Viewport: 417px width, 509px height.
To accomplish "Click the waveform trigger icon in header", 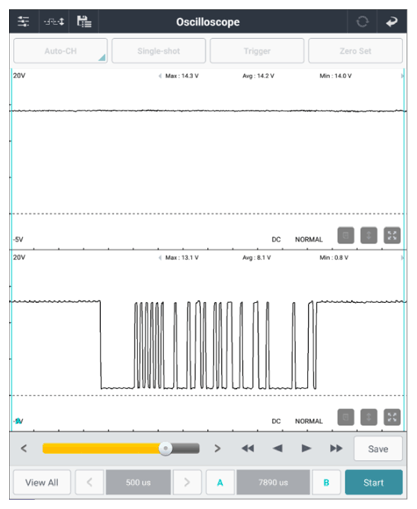I will click(54, 22).
